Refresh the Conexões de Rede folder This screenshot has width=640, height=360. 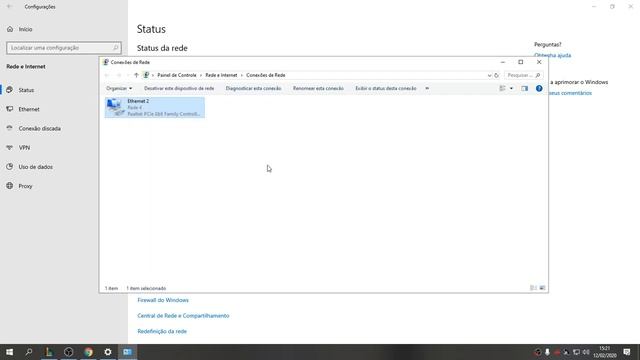click(x=496, y=75)
